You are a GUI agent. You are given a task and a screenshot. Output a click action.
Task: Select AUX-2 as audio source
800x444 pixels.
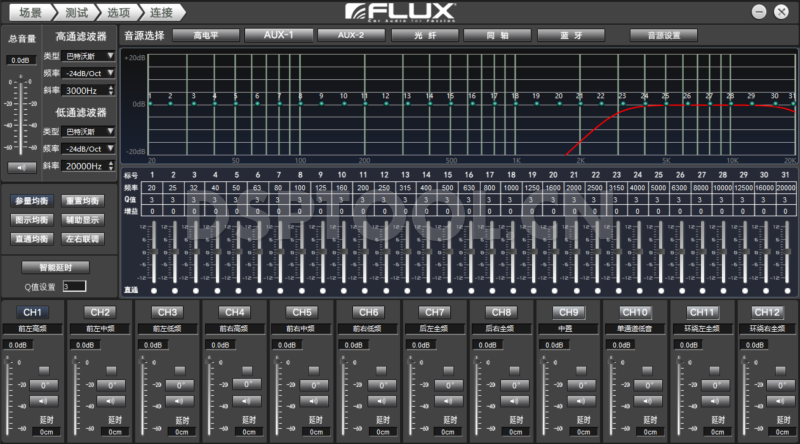(x=351, y=35)
